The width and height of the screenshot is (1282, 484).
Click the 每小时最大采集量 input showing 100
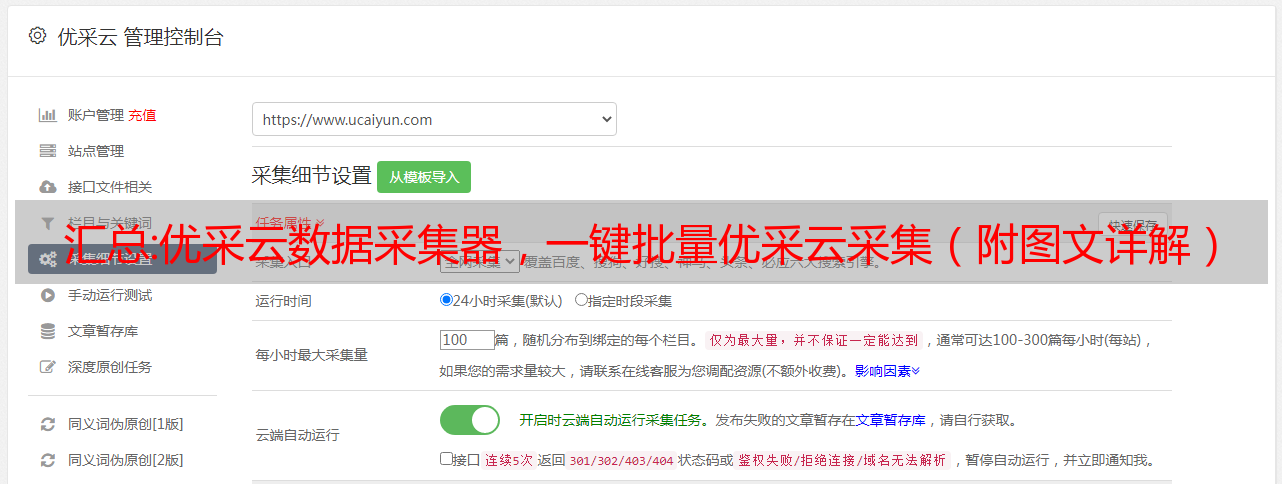[467, 340]
